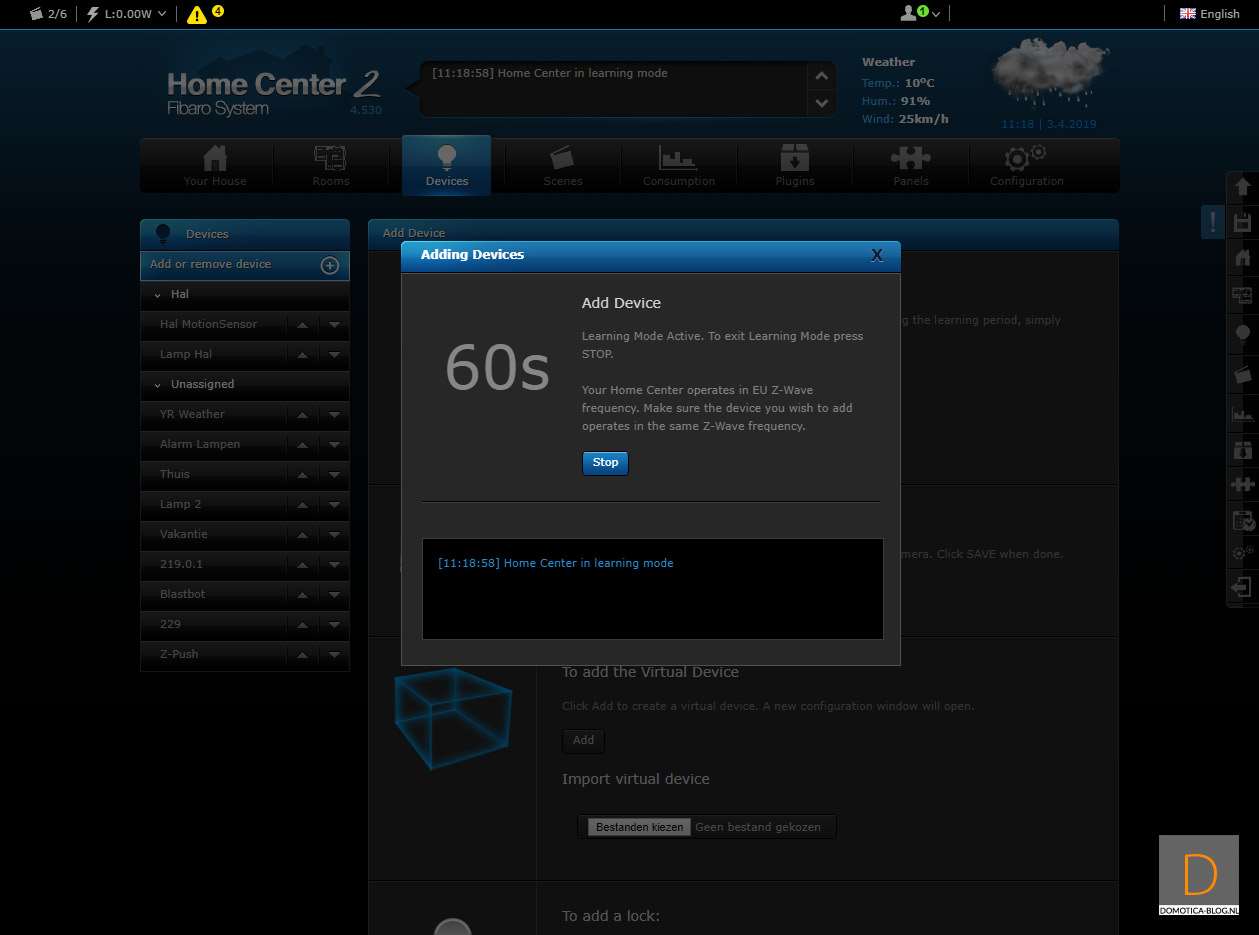Click the 2/6 scenes indicator in top bar

(49, 14)
